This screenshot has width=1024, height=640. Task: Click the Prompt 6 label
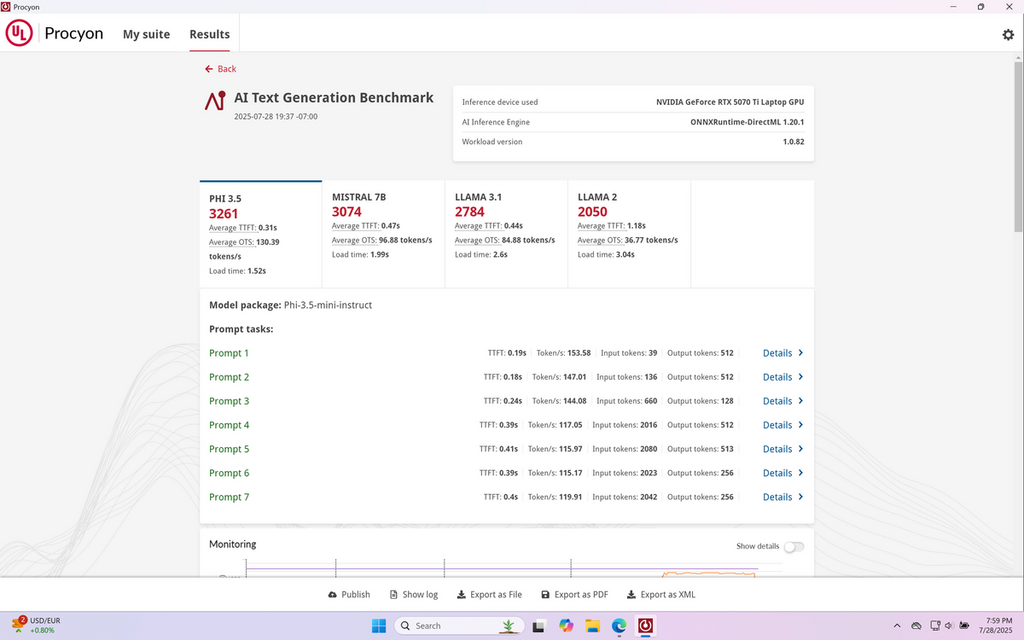(x=229, y=473)
